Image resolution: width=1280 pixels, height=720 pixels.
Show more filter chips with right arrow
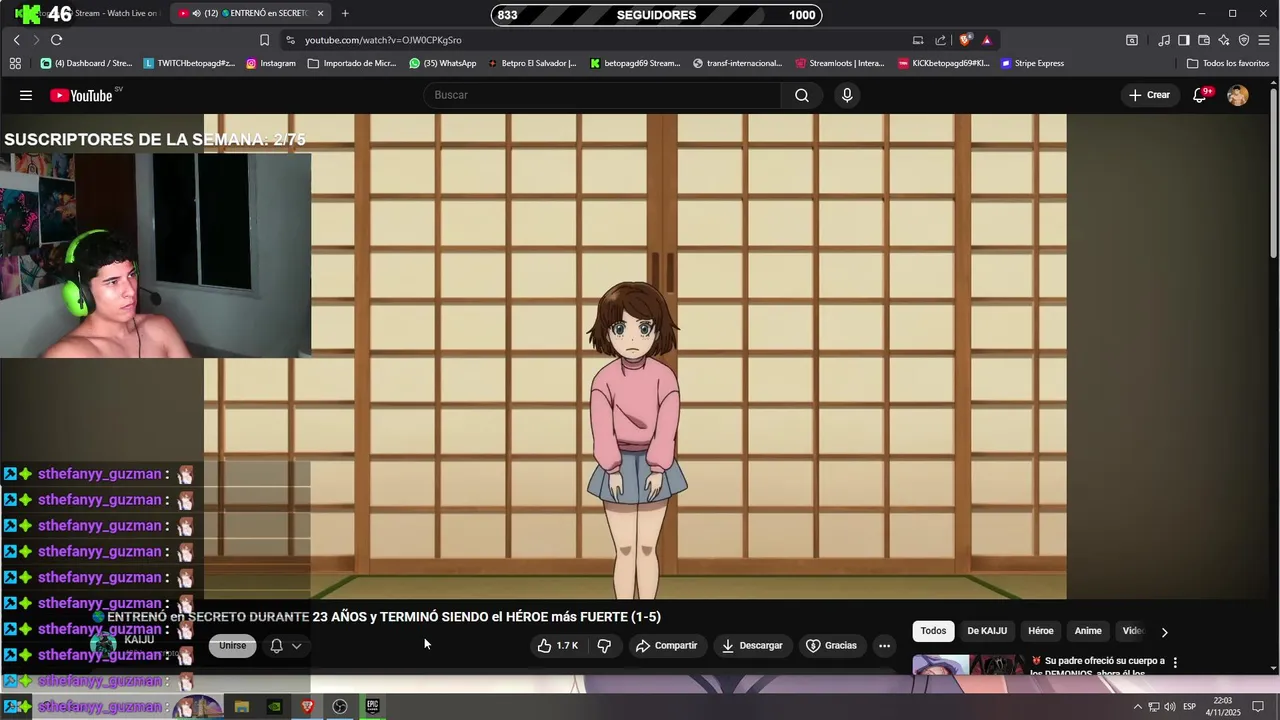click(1164, 632)
